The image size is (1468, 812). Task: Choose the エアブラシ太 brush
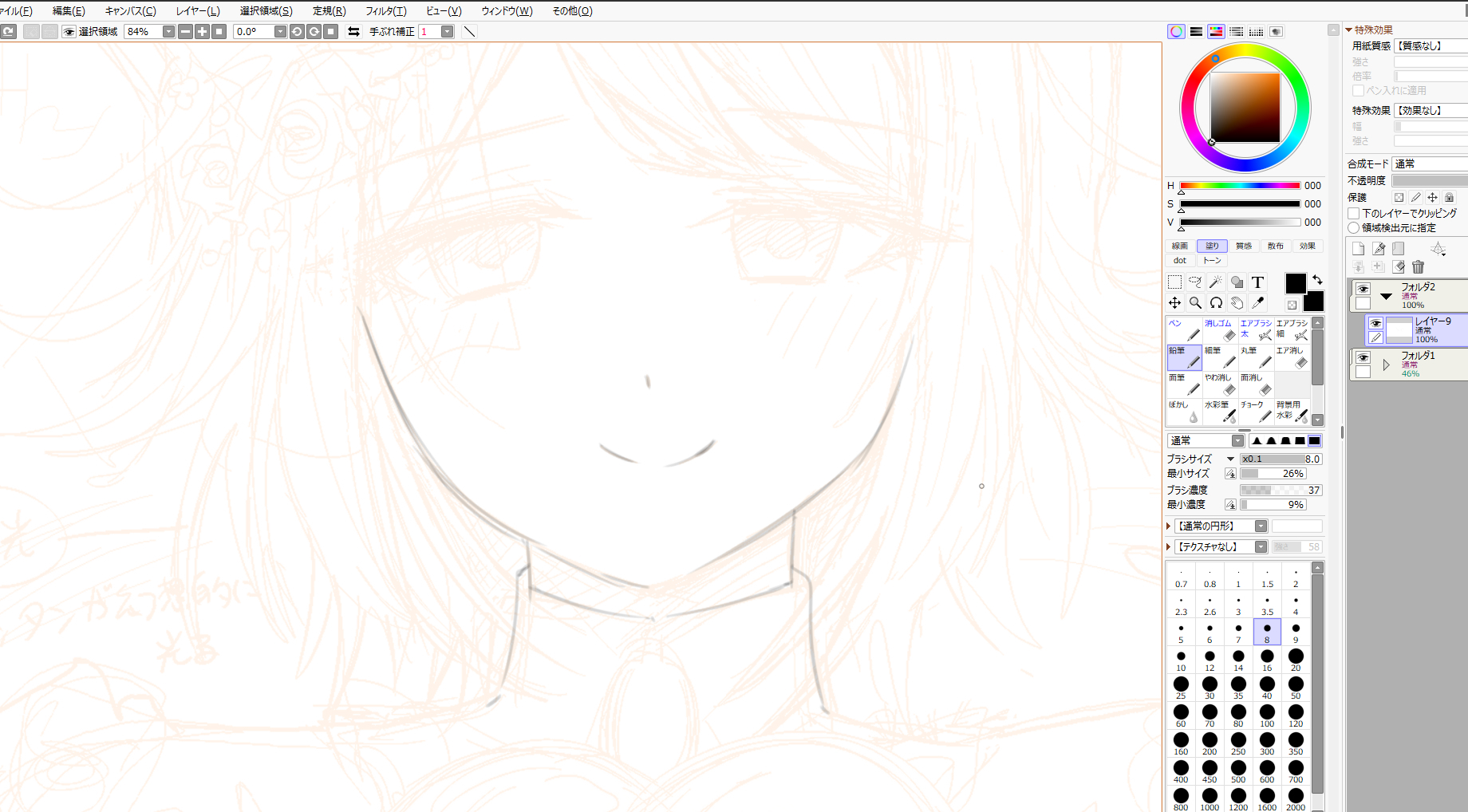coord(1256,329)
